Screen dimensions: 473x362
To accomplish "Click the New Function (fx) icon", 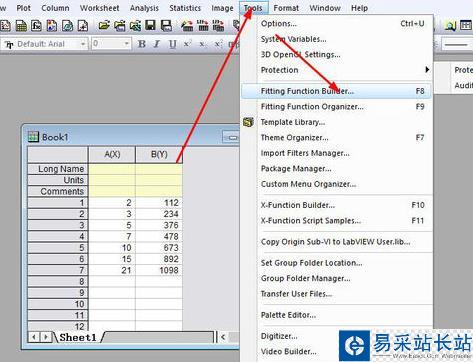I will tap(36, 26).
